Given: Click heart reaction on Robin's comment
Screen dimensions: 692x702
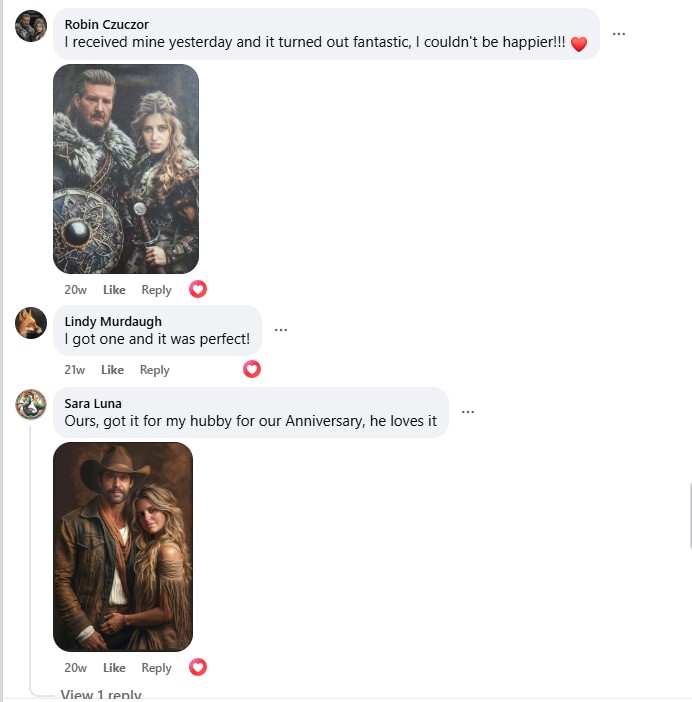Looking at the screenshot, I should (198, 289).
